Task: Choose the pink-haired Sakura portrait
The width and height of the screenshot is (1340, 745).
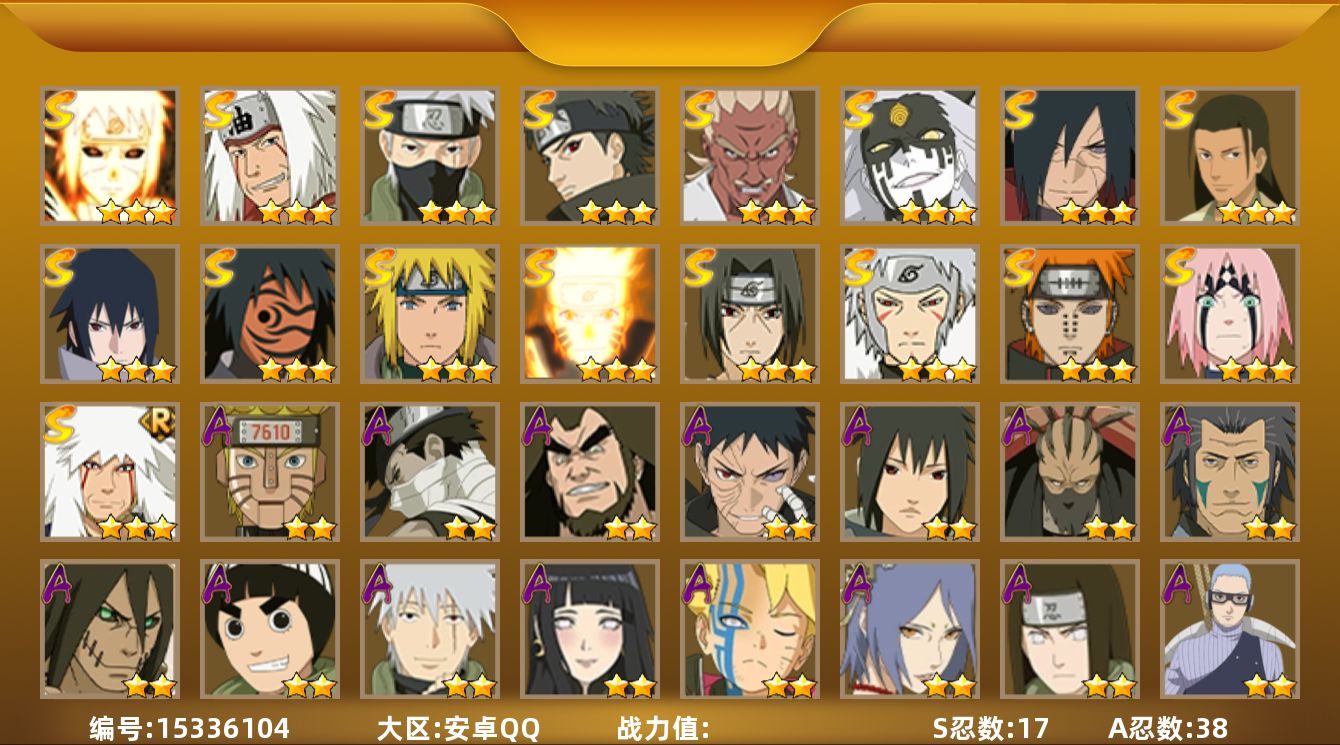Action: tap(1229, 314)
